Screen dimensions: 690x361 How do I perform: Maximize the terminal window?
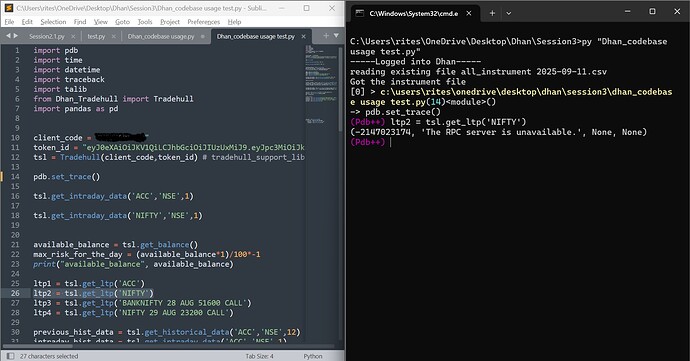(x=652, y=11)
